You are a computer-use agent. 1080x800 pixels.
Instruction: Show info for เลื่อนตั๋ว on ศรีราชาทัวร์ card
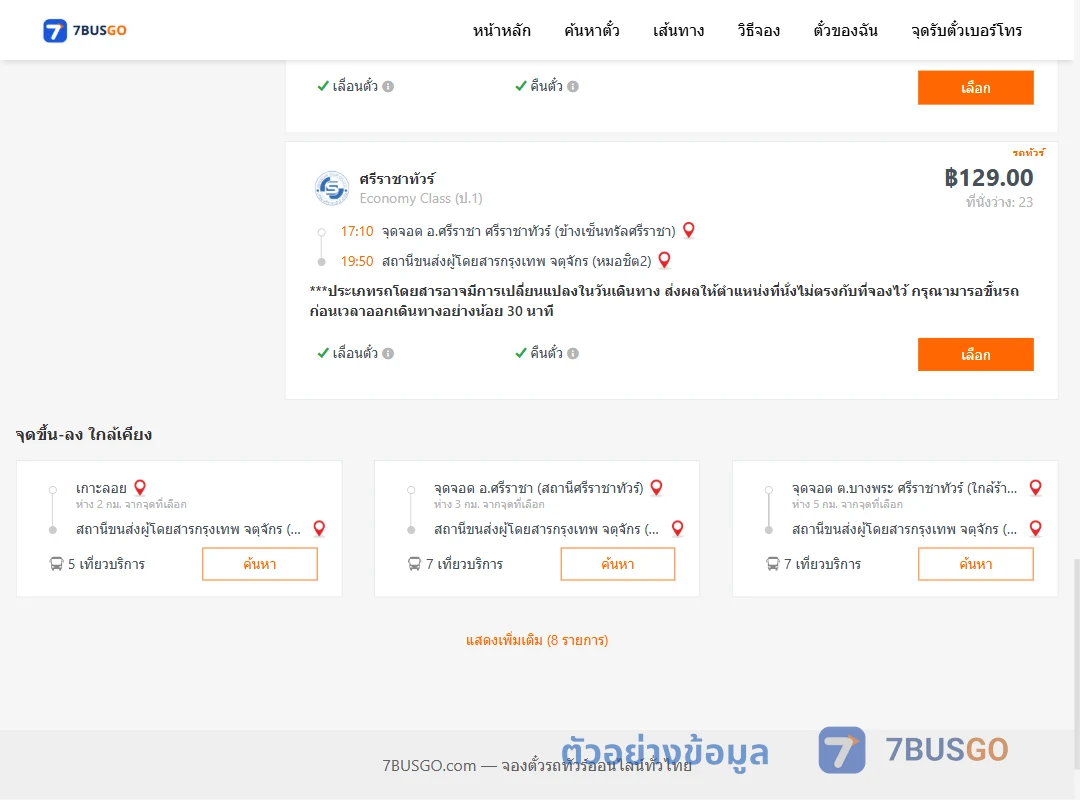coord(388,353)
